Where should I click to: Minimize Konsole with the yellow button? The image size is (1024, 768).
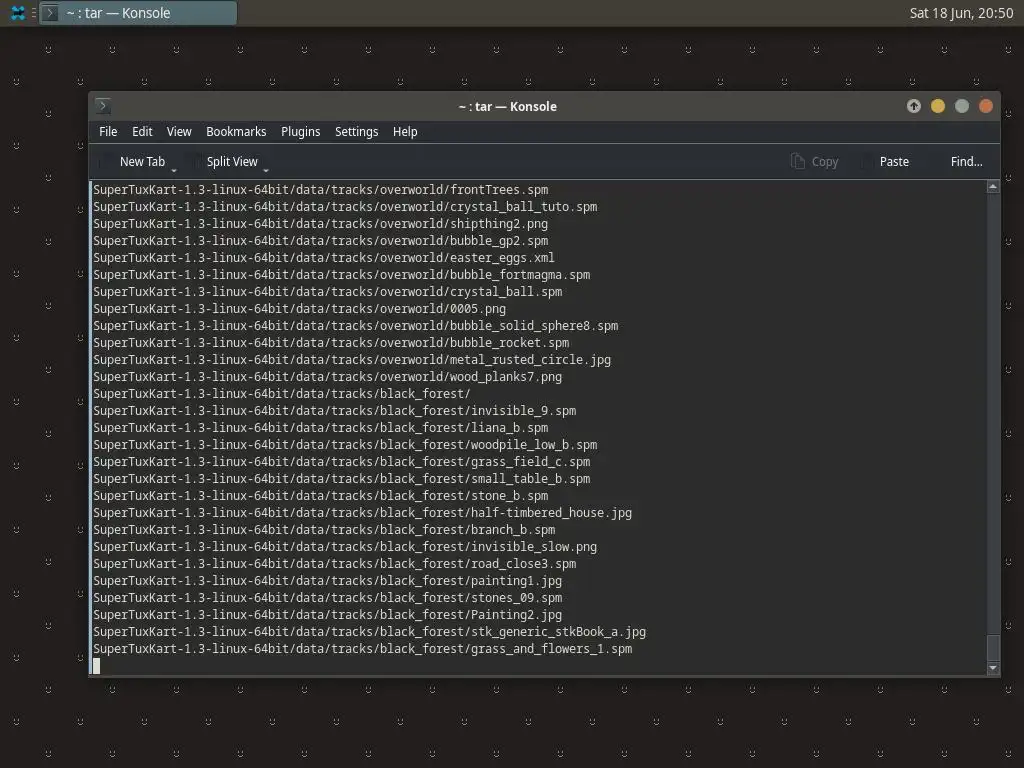tap(938, 106)
